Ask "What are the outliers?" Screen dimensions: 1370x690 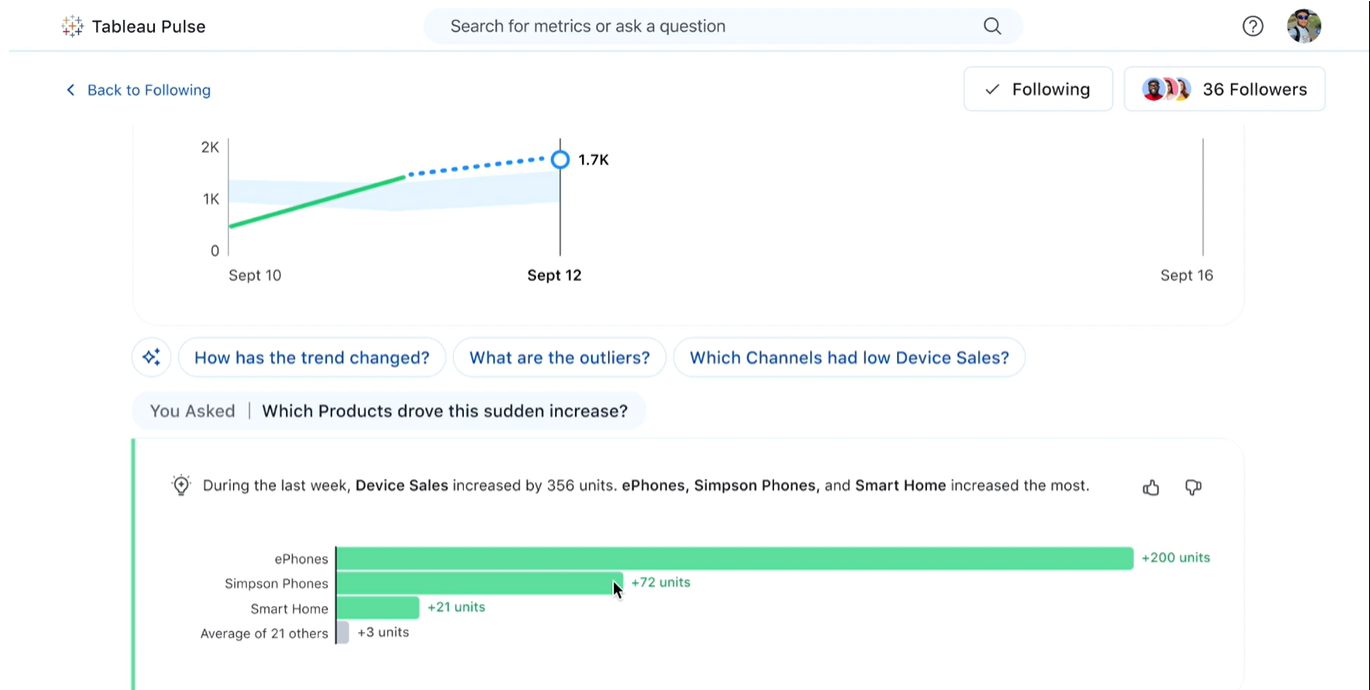[x=559, y=358]
